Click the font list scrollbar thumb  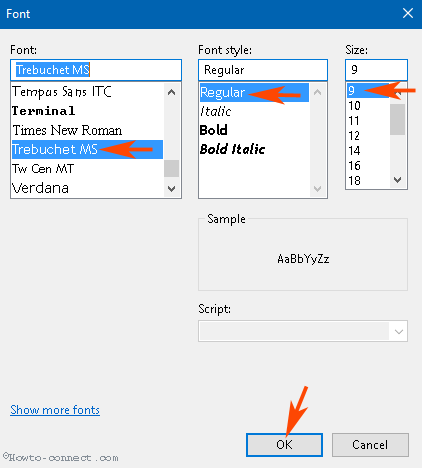(x=172, y=168)
